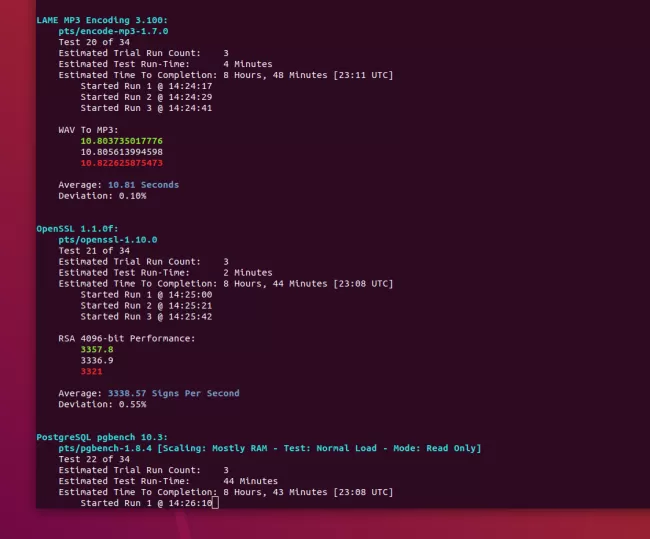Click 'Average: 3338.57 Signs Per Second'
Image resolution: width=650 pixels, height=539 pixels.
(149, 393)
